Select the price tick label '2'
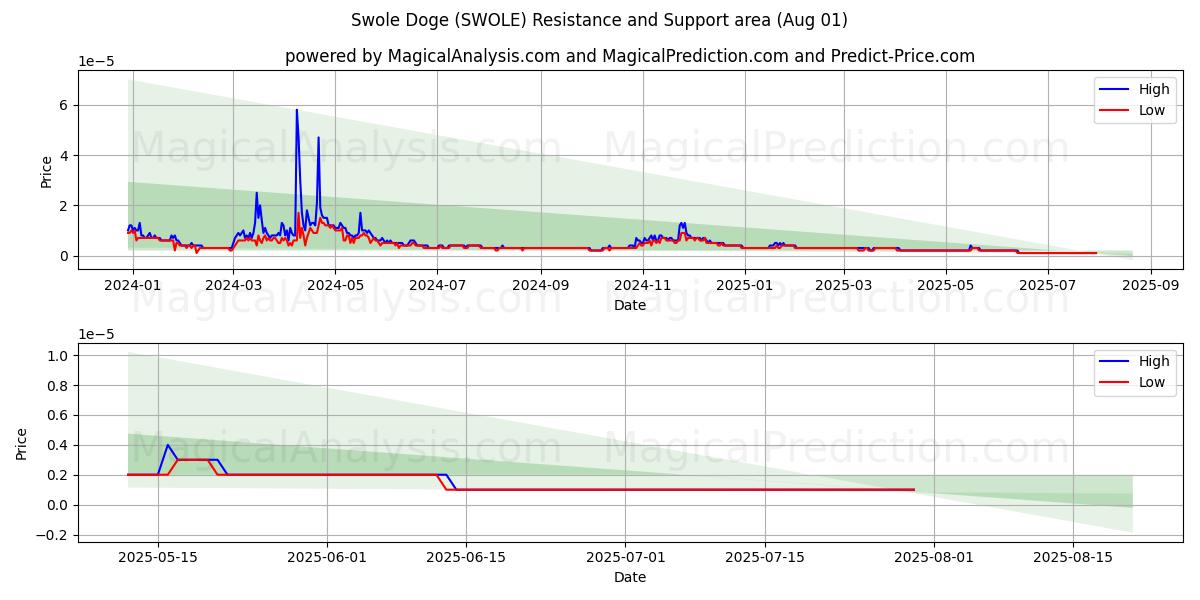 (x=62, y=206)
